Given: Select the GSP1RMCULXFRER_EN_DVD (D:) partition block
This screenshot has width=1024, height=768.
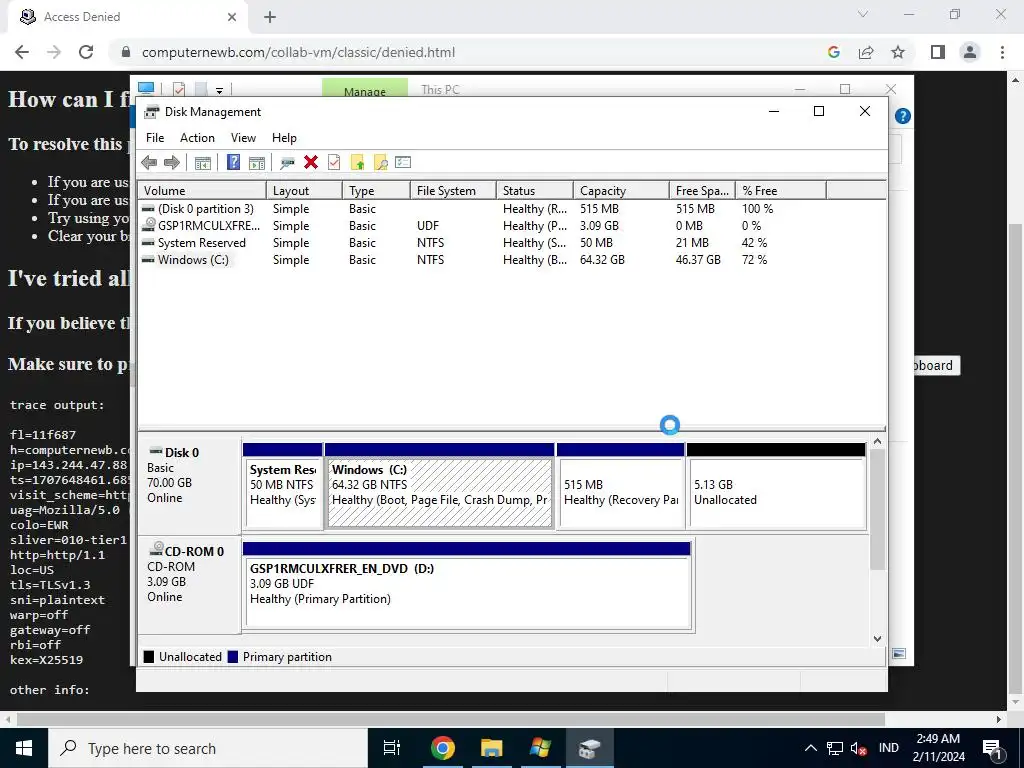Looking at the screenshot, I should pos(467,585).
